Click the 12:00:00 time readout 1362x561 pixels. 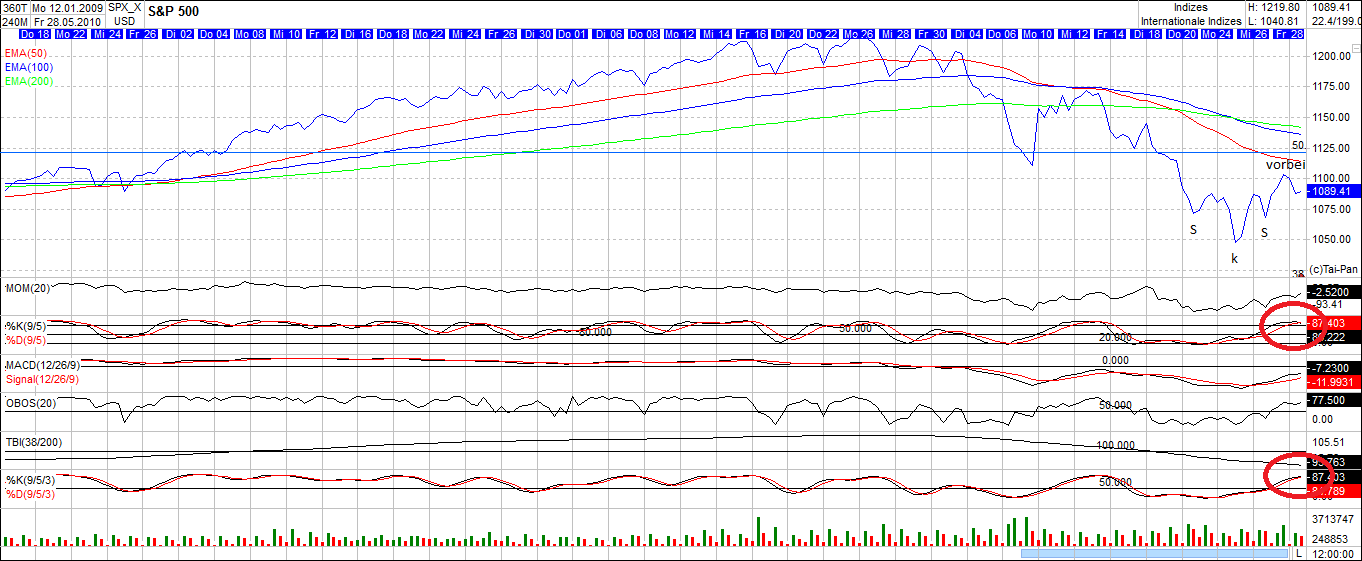pyautogui.click(x=1334, y=553)
